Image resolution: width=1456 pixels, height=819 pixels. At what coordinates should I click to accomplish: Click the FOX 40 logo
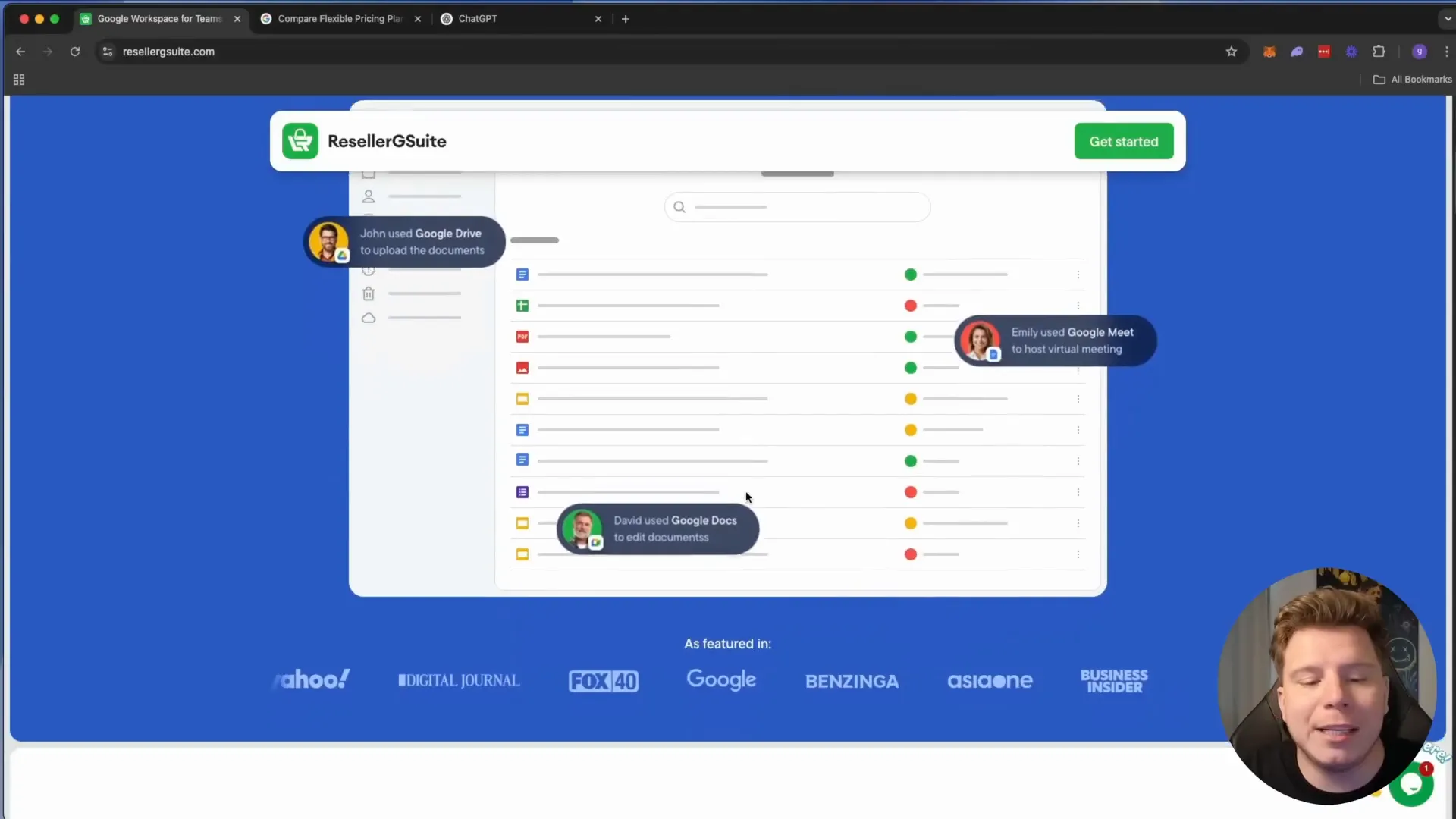pyautogui.click(x=604, y=681)
